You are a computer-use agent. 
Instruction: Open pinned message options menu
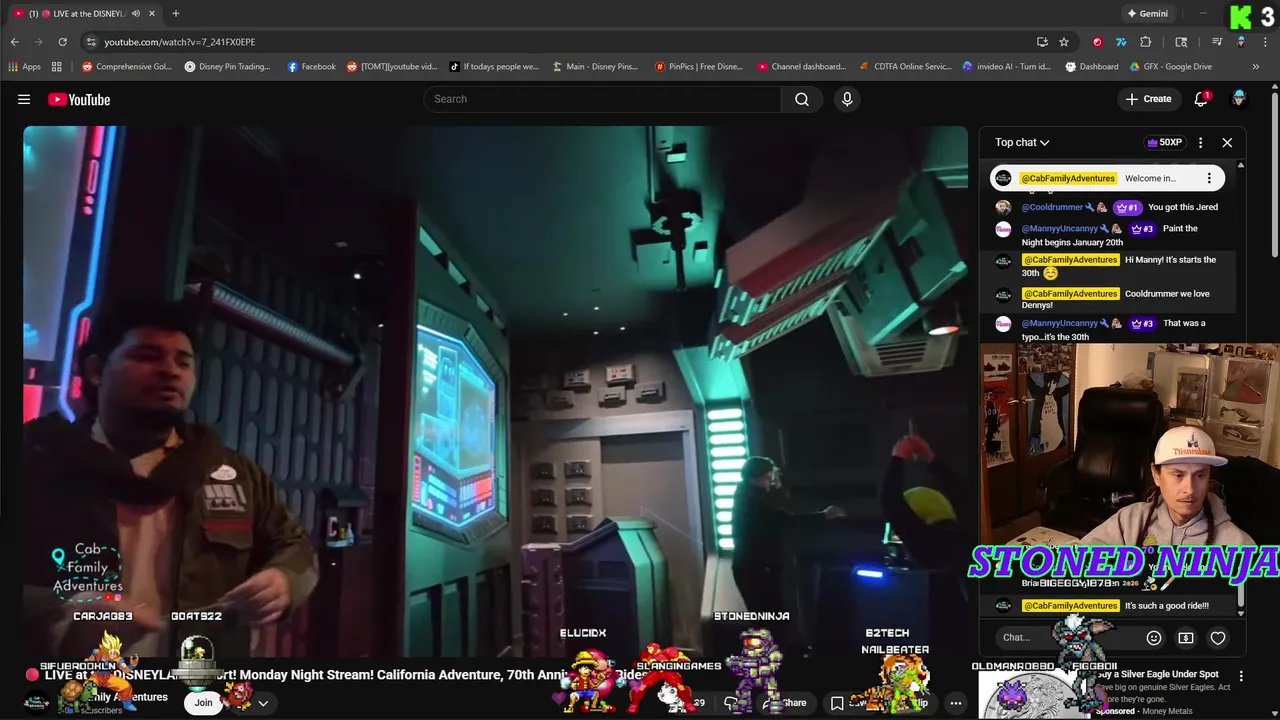(x=1209, y=178)
